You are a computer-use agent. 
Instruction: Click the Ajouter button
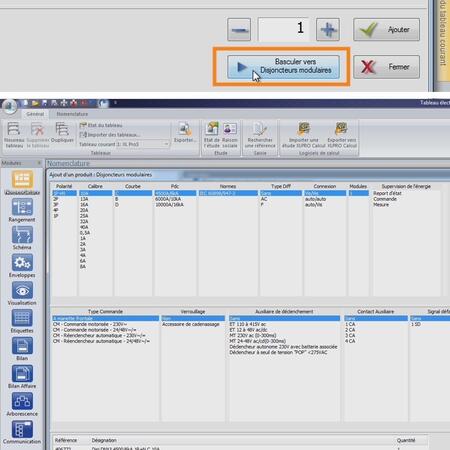386,30
